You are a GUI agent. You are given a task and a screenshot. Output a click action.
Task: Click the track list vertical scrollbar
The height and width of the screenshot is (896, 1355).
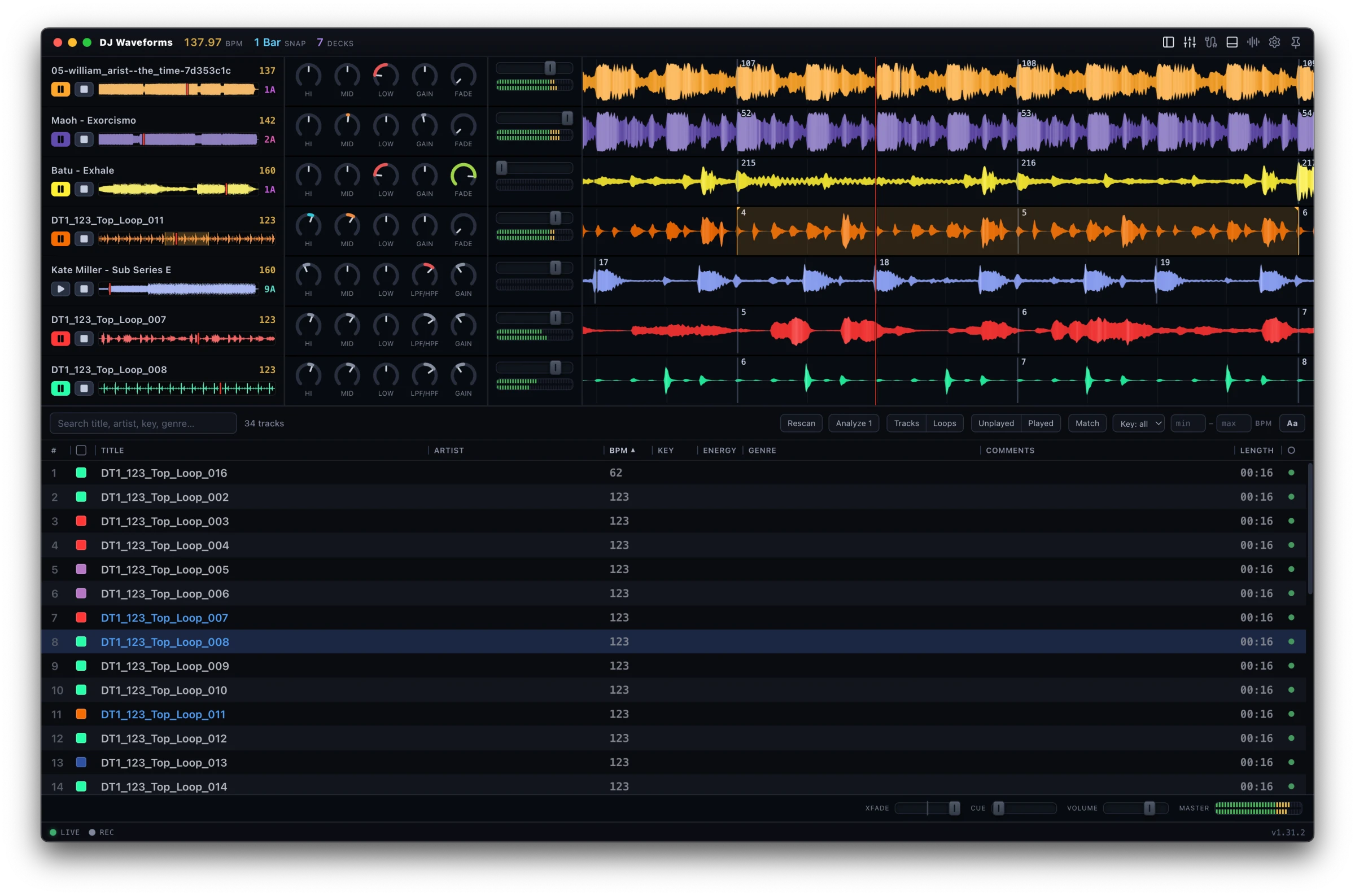tap(1309, 528)
